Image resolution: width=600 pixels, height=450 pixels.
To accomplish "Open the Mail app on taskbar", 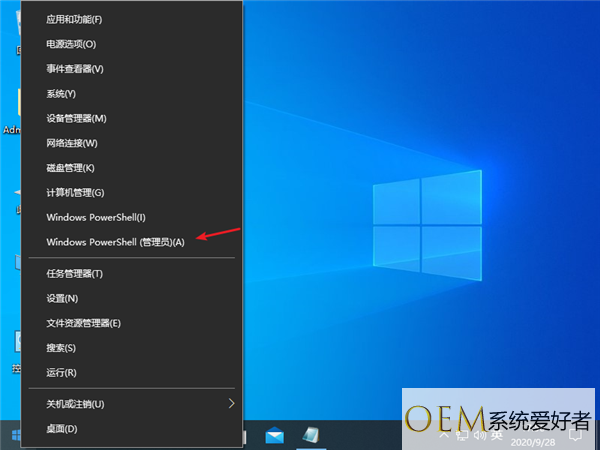I will coord(275,435).
